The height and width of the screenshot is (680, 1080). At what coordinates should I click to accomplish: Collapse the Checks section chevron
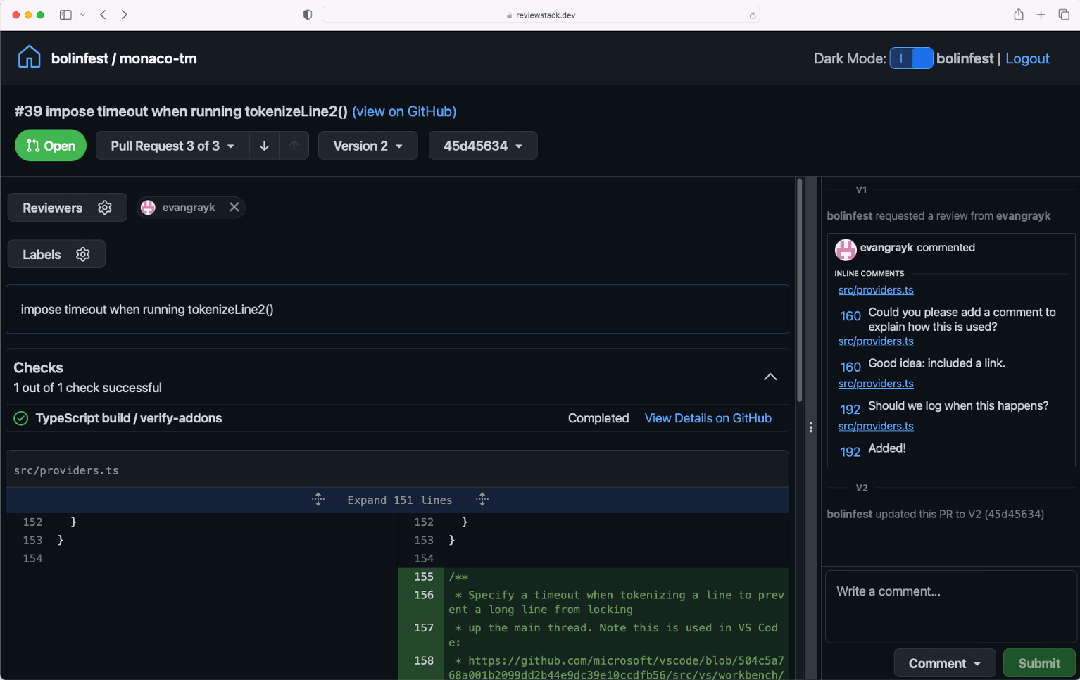tap(771, 377)
